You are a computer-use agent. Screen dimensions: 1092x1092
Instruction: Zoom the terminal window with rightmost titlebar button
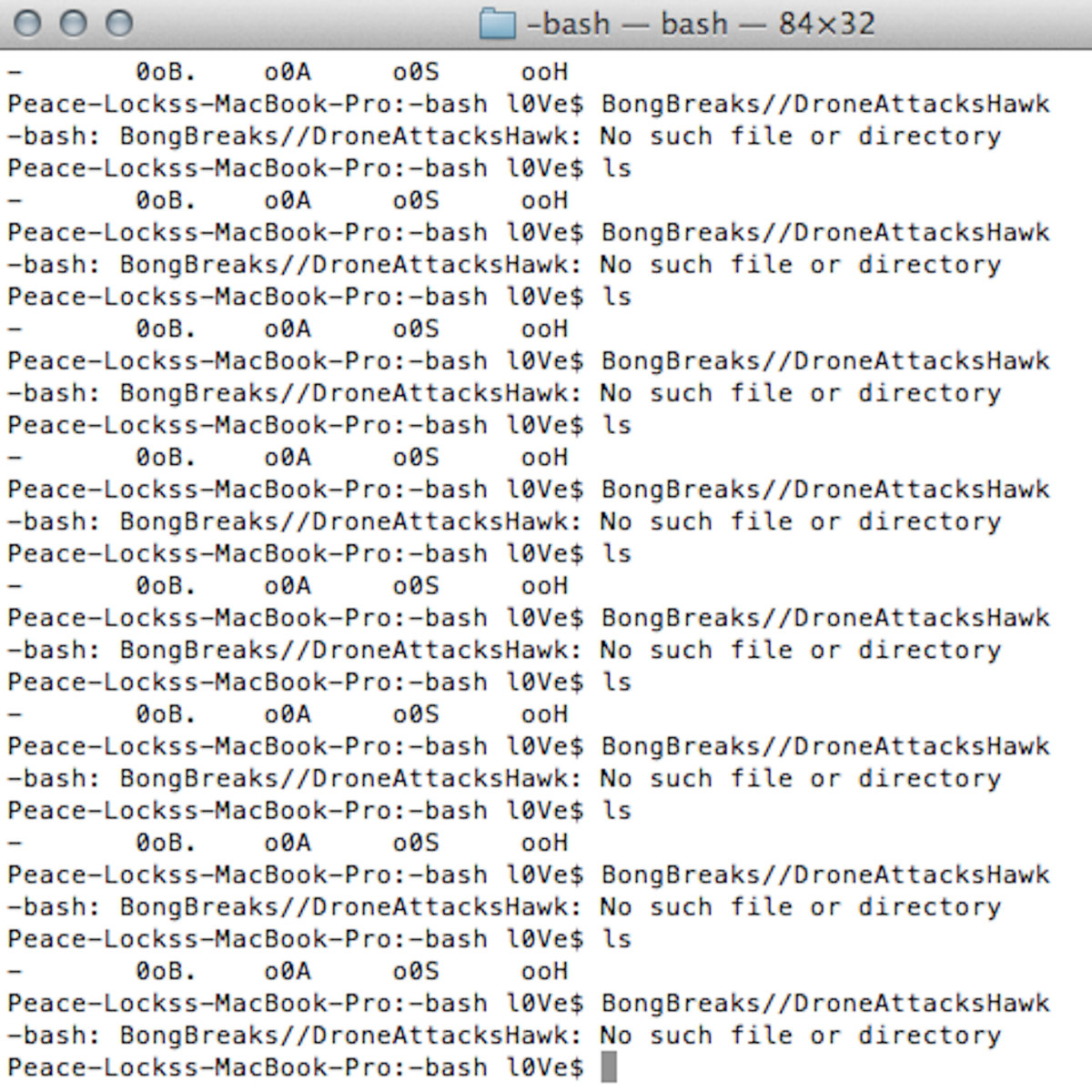point(119,24)
